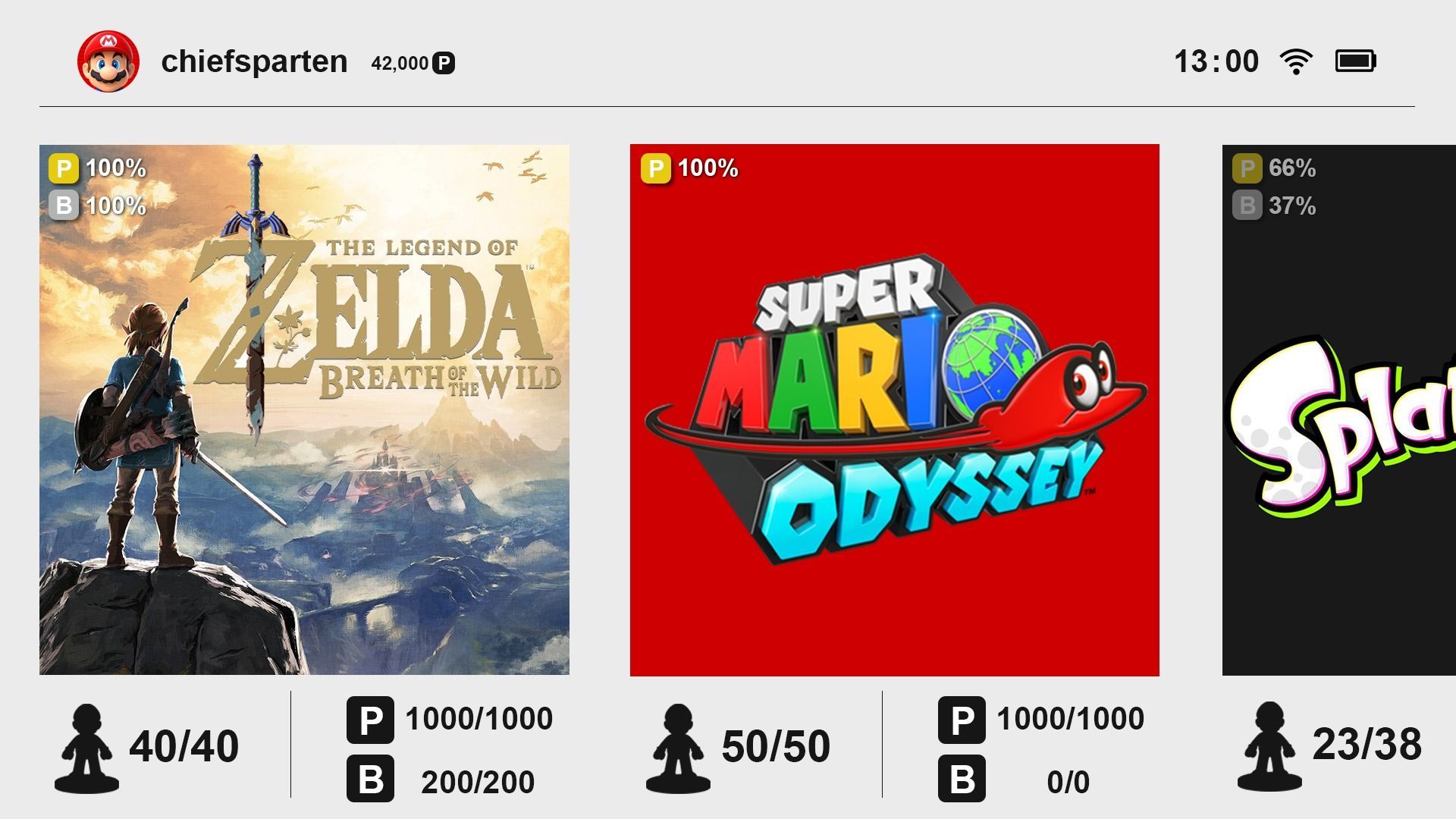Click the Wi-Fi signal icon

click(1296, 61)
